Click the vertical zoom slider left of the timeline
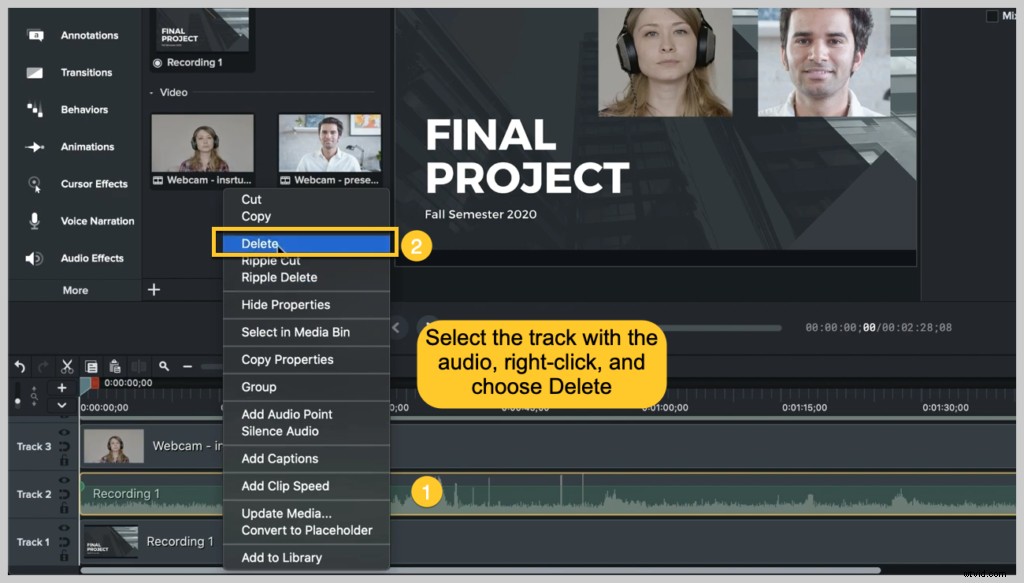 pos(17,396)
